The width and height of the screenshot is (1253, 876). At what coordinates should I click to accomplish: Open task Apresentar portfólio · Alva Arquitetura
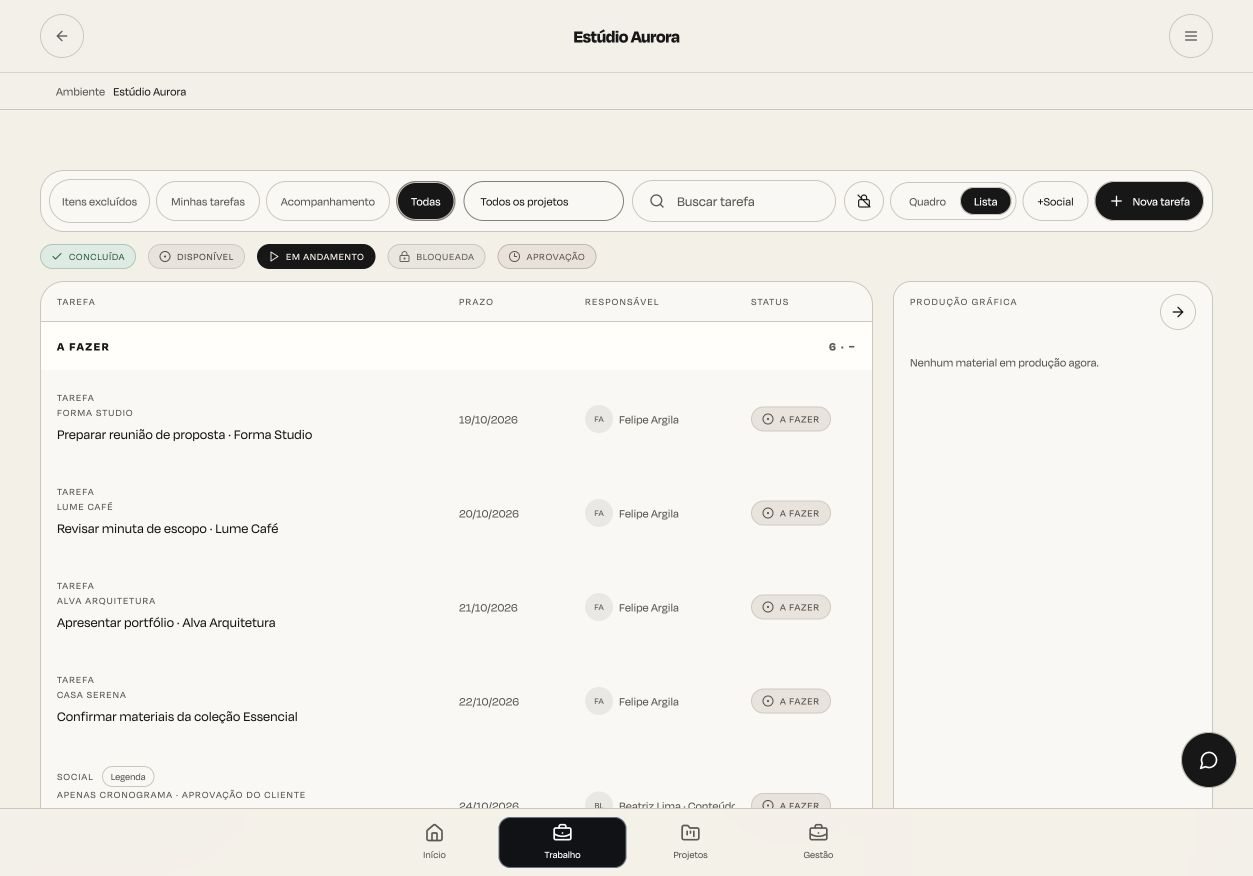coord(166,623)
